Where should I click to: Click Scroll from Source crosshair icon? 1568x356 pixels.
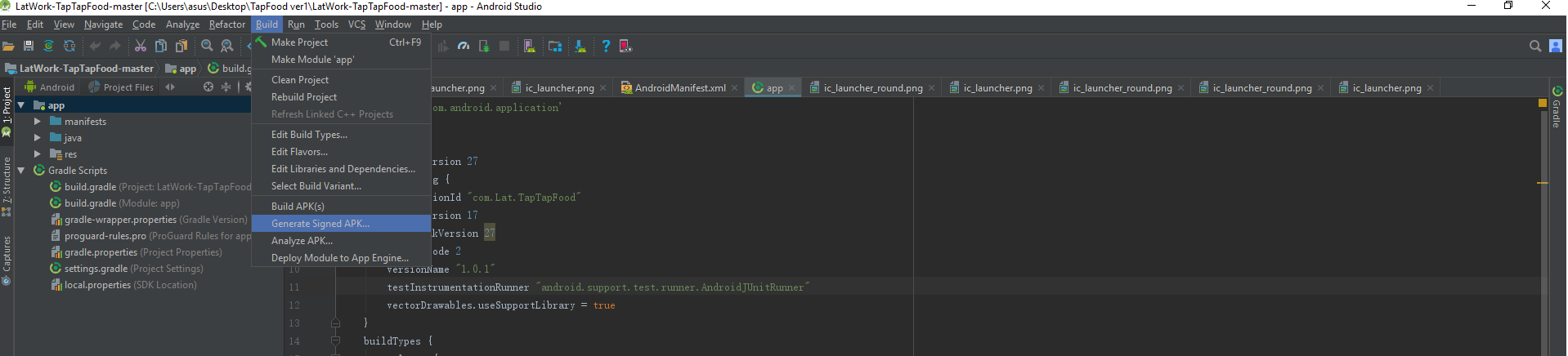[208, 87]
